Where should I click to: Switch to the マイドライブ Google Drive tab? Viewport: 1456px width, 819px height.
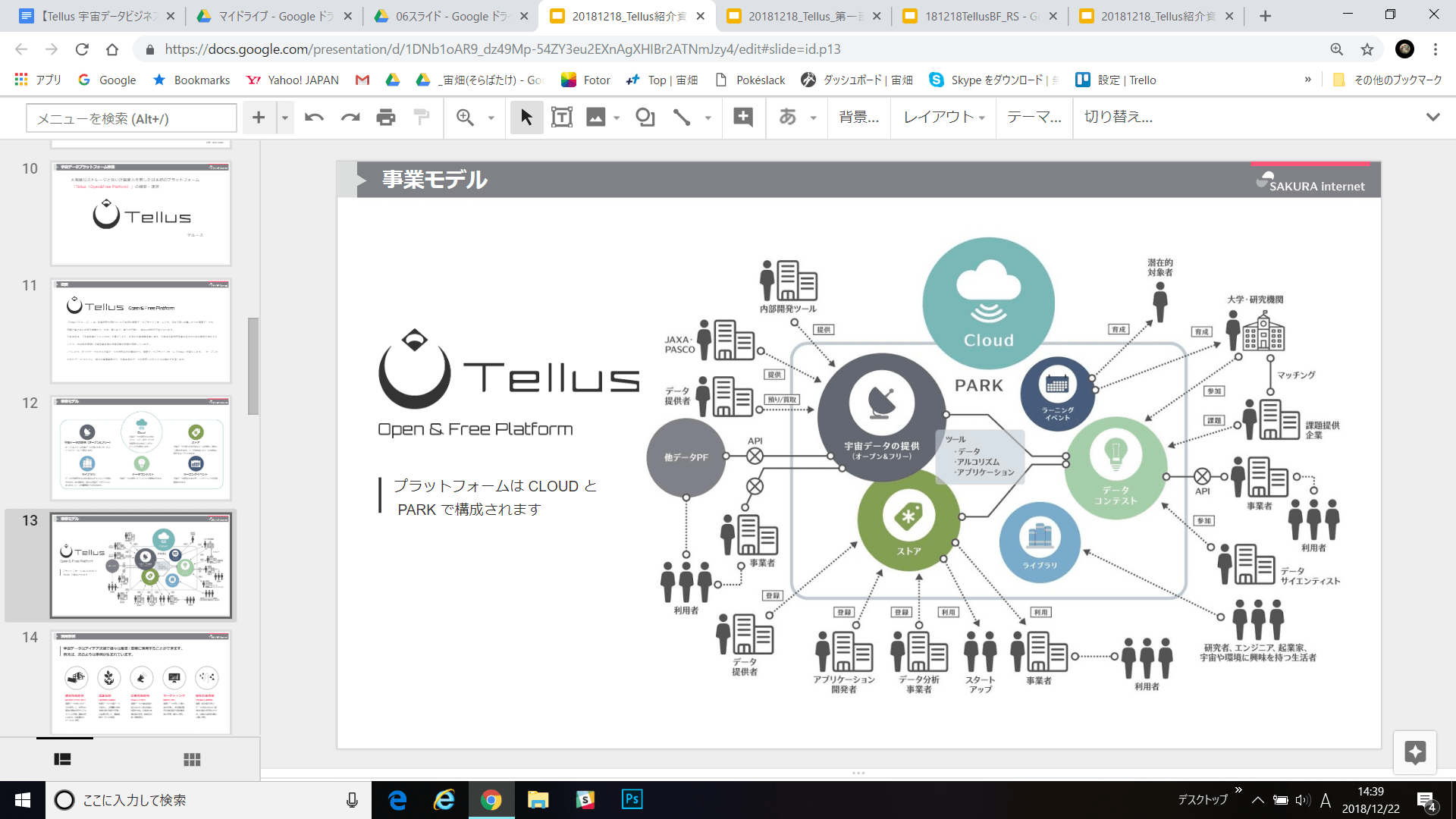click(x=275, y=16)
